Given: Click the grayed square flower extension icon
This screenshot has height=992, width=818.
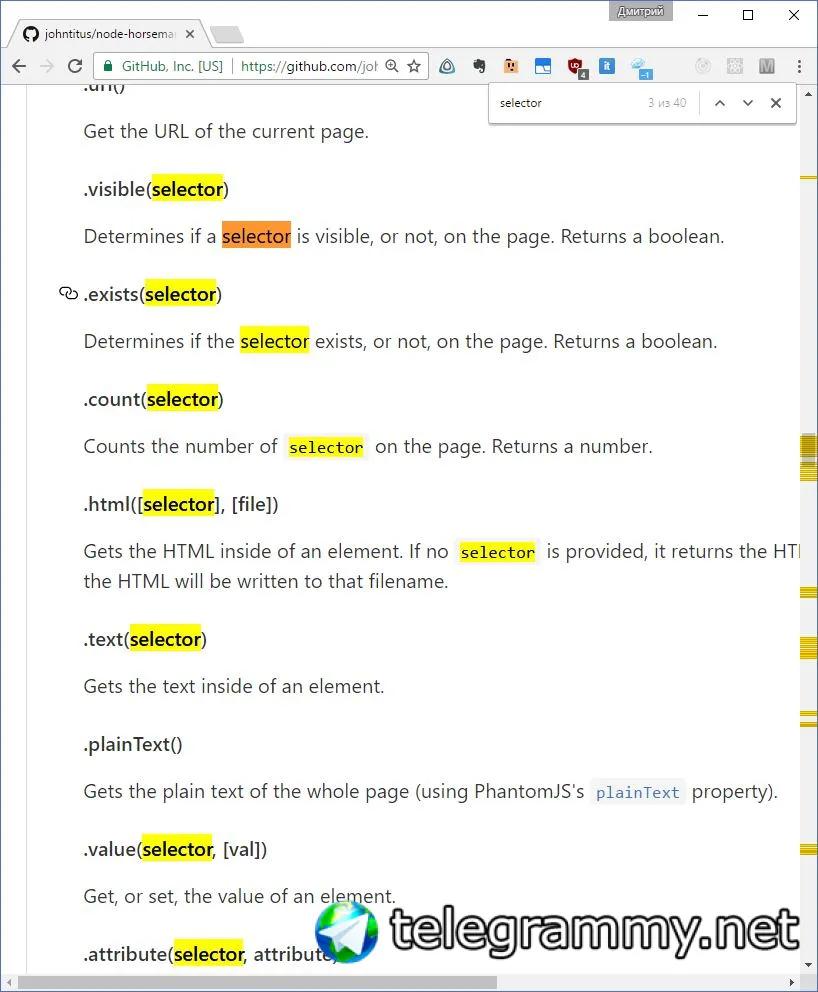Looking at the screenshot, I should [734, 66].
